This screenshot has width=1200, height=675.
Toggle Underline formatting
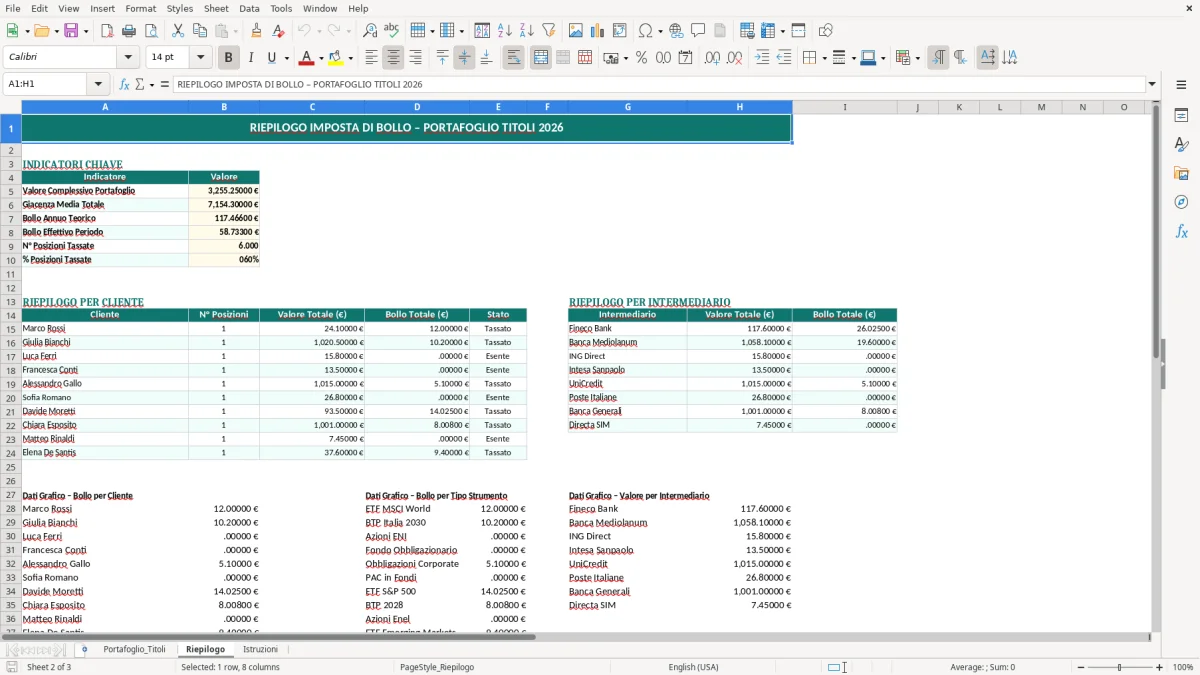272,58
